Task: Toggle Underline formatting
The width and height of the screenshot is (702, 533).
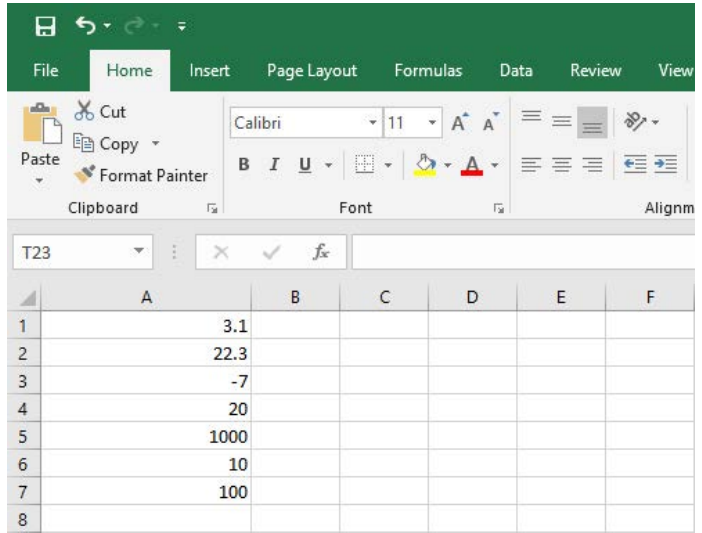Action: click(305, 165)
